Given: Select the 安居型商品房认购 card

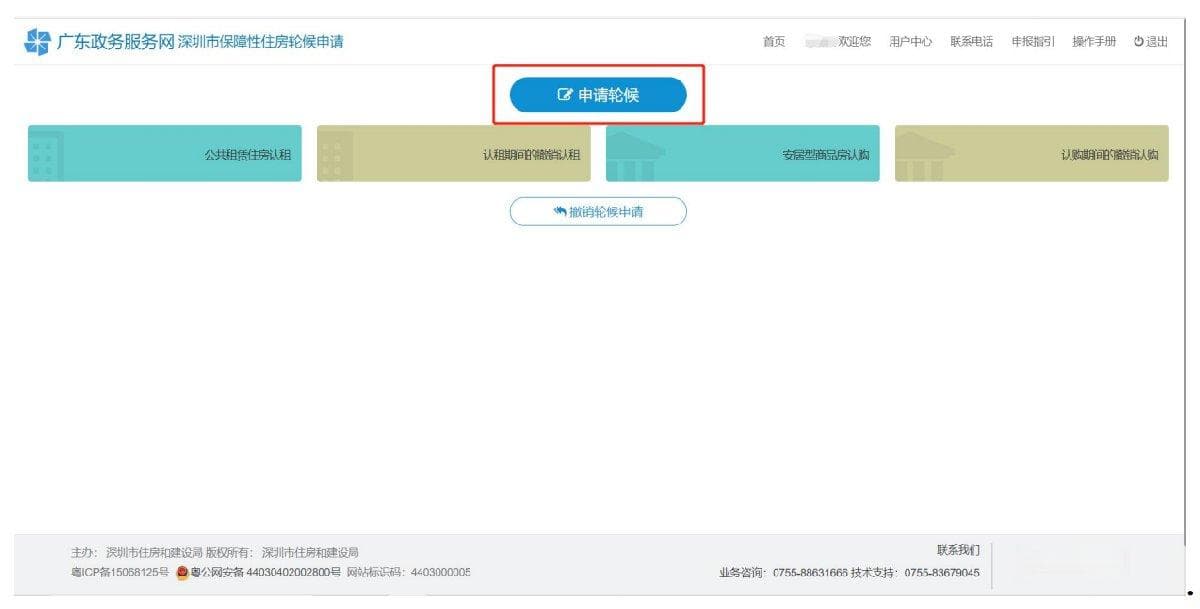Looking at the screenshot, I should click(x=743, y=153).
